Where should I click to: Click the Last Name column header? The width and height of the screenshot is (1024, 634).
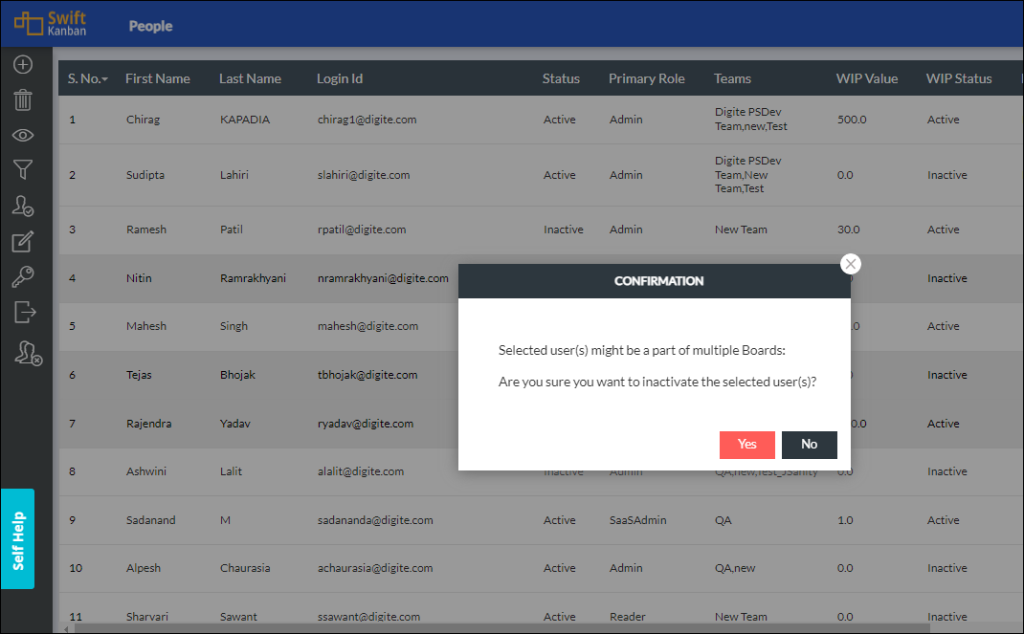[250, 78]
